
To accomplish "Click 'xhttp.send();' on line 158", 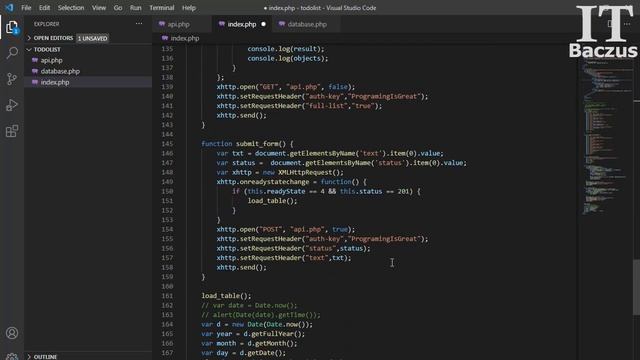I will pos(241,267).
